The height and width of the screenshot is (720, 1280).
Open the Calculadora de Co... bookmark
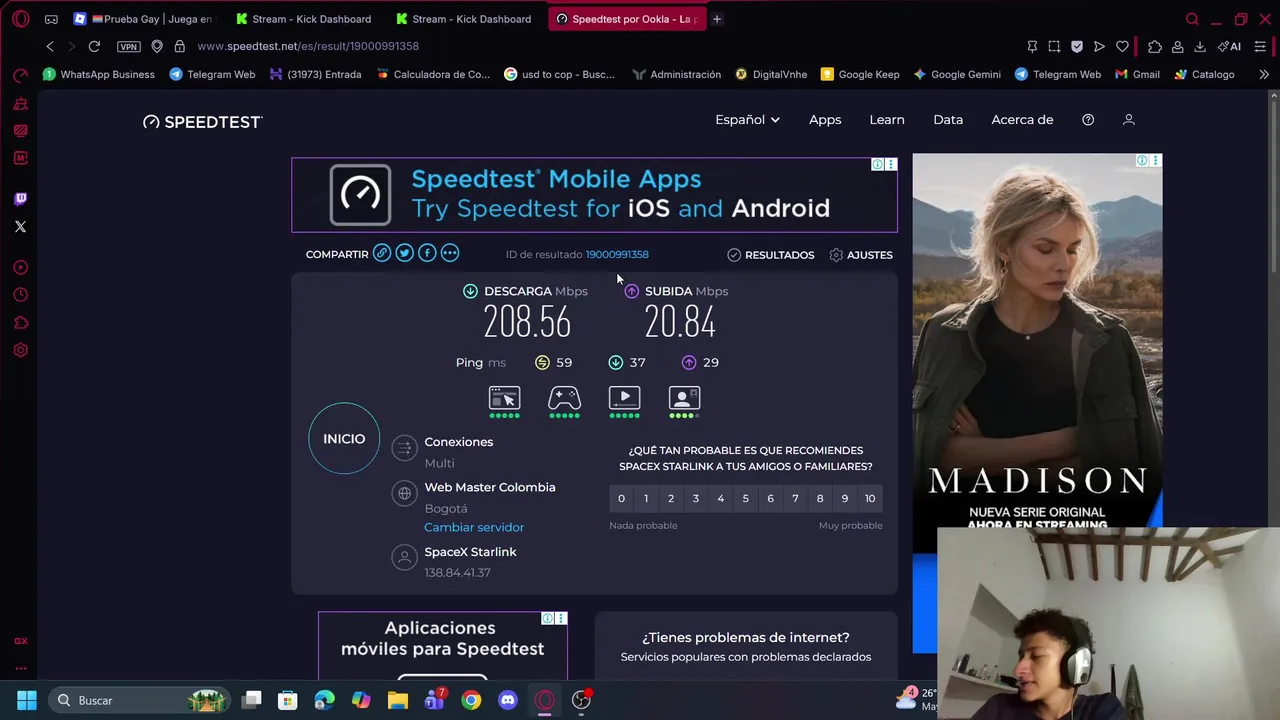(x=432, y=74)
